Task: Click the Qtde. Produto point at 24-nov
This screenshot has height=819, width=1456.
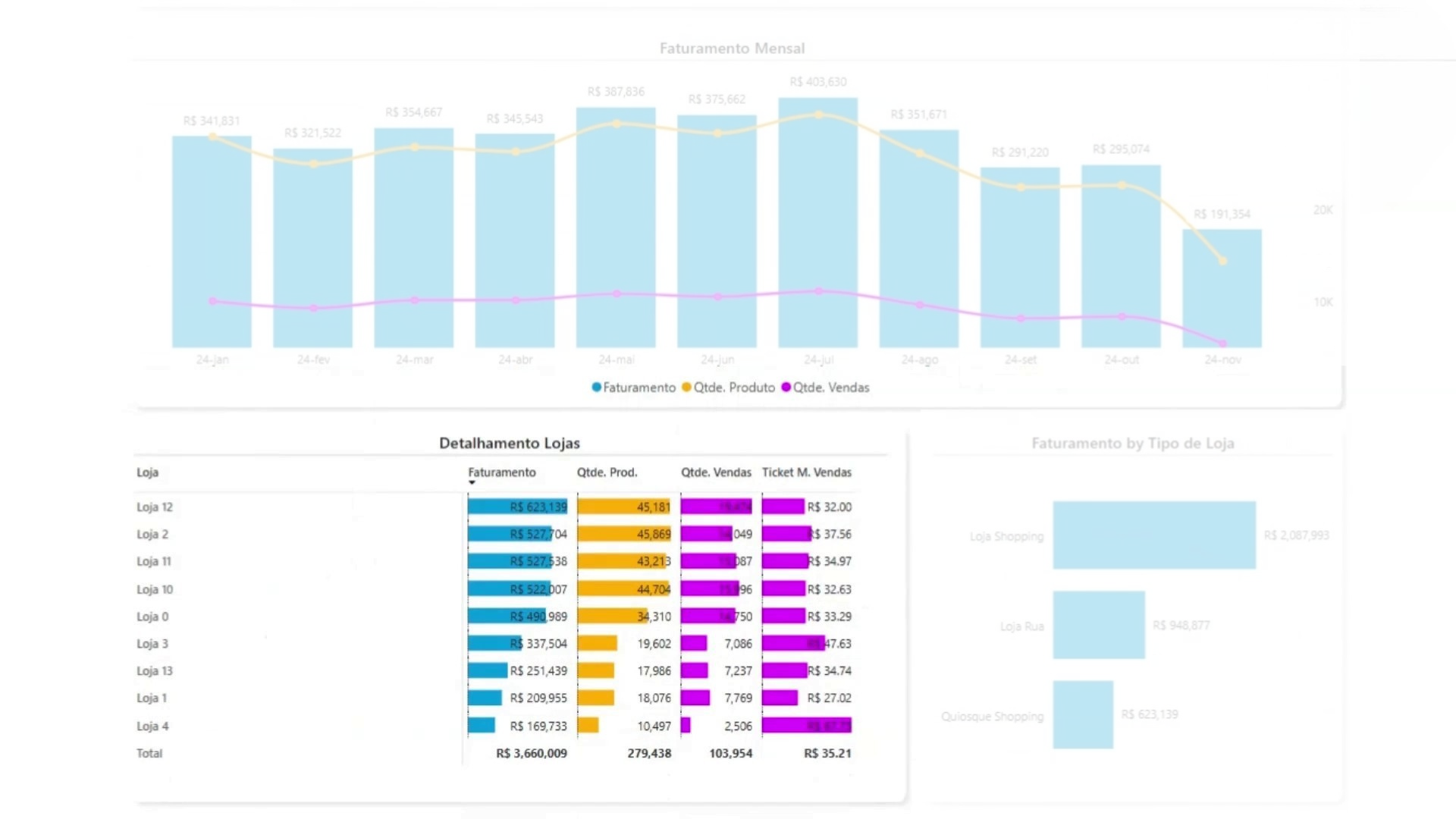Action: pos(1222,261)
